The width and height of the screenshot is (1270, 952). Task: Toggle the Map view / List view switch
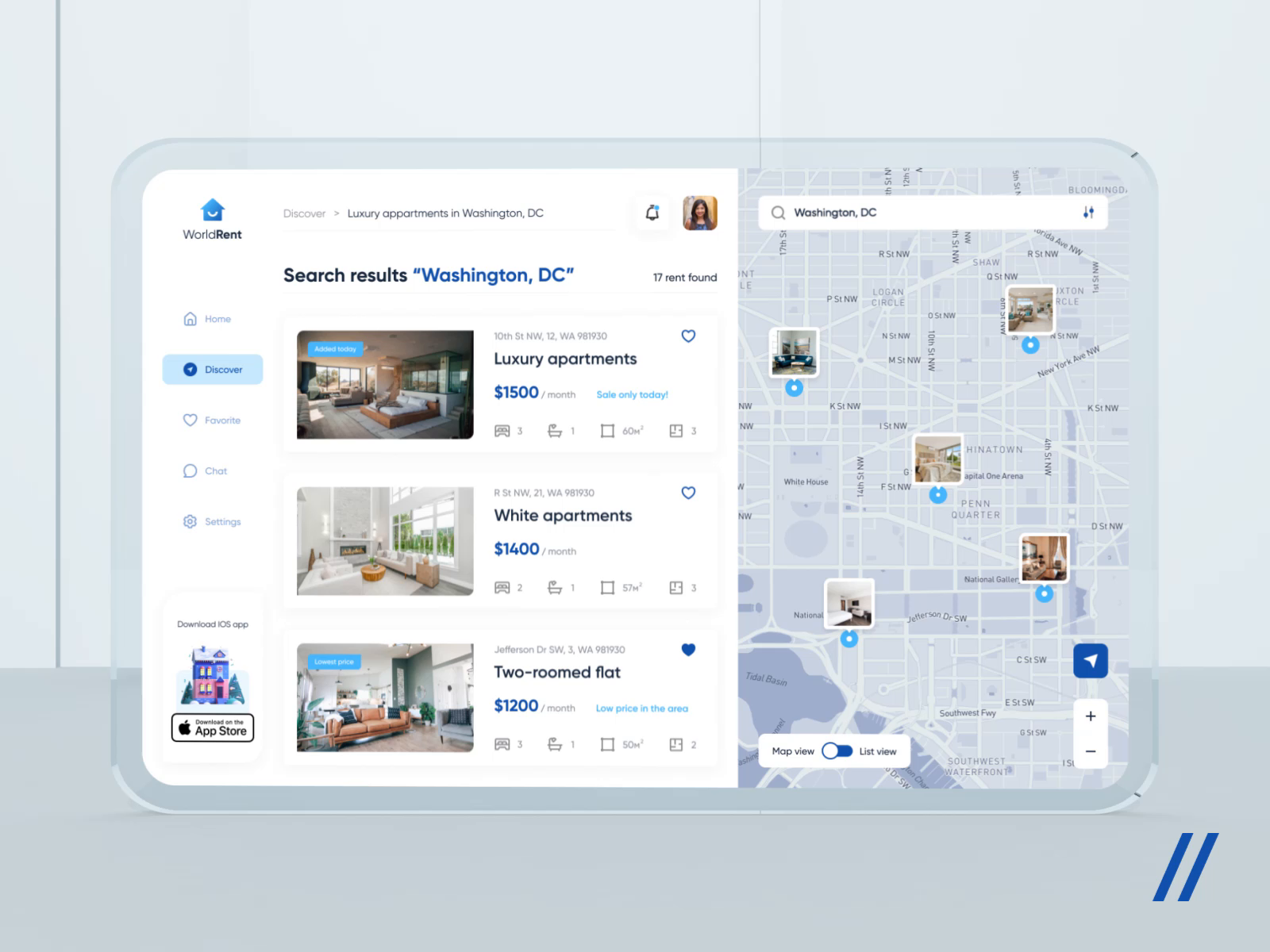[x=837, y=751]
